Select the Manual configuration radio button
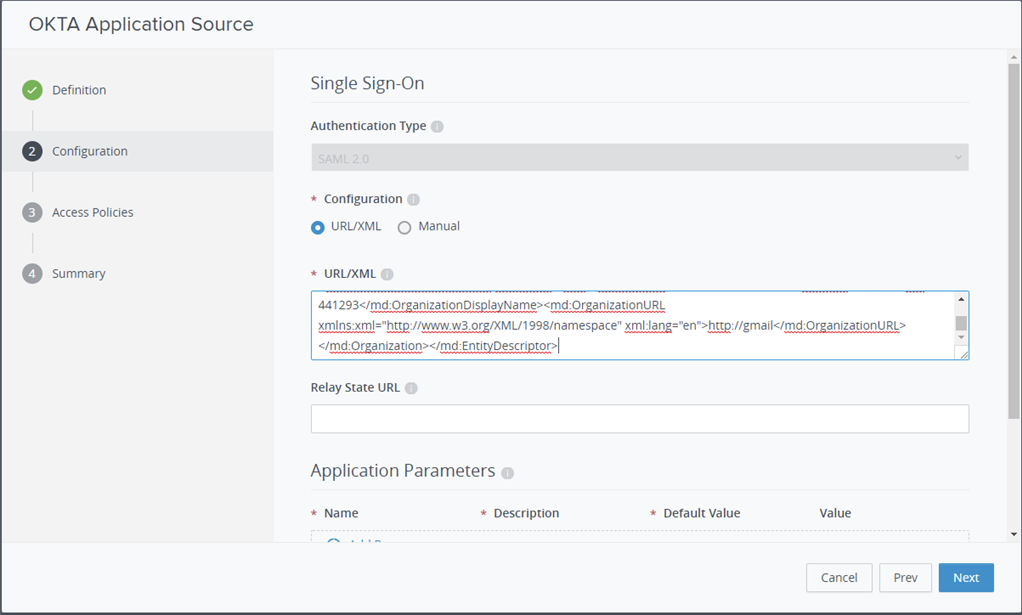This screenshot has width=1022, height=615. tap(405, 227)
